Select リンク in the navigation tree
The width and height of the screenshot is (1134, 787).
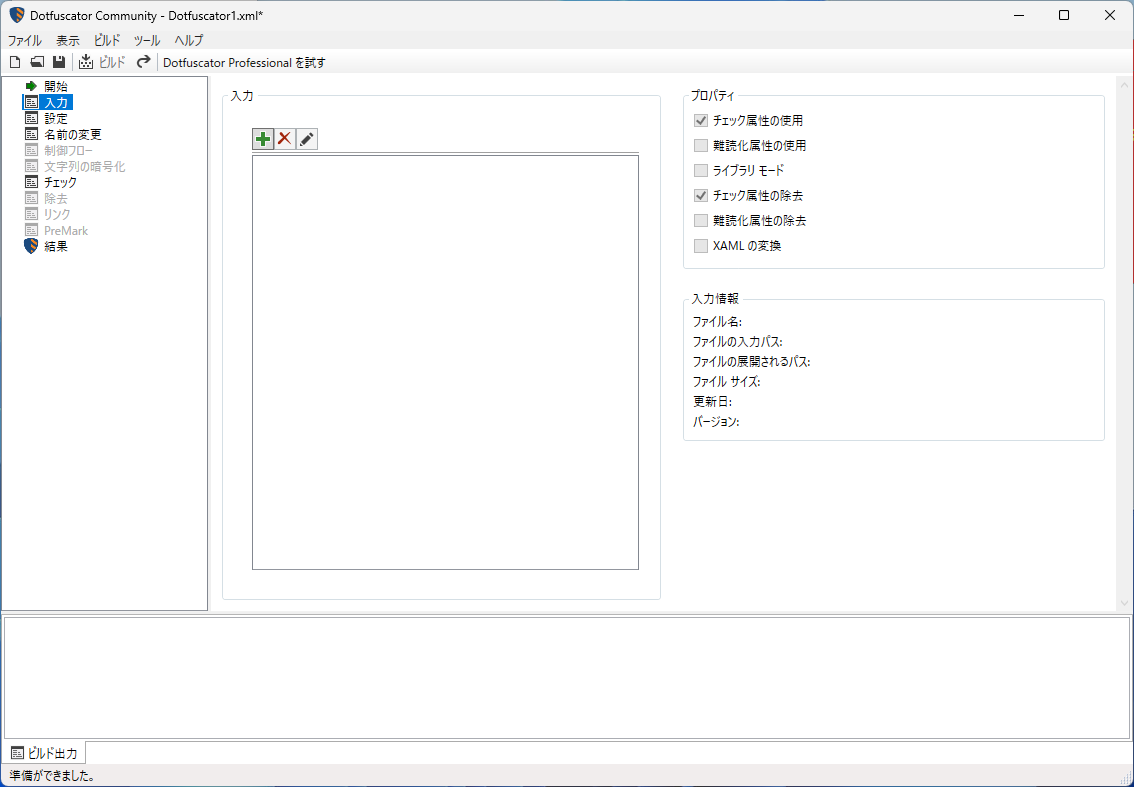(x=57, y=214)
